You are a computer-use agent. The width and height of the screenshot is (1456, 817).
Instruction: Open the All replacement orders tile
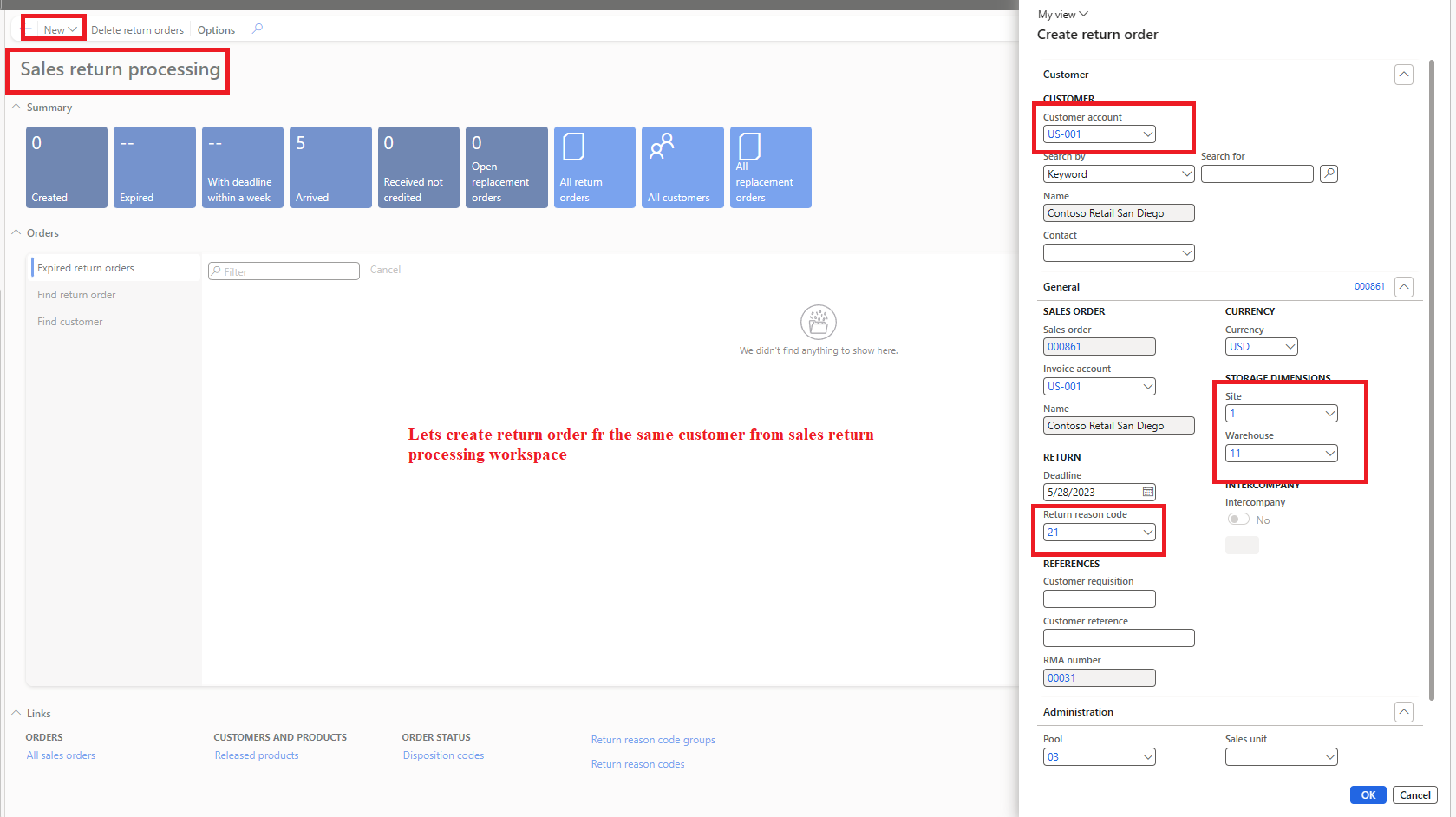point(769,167)
